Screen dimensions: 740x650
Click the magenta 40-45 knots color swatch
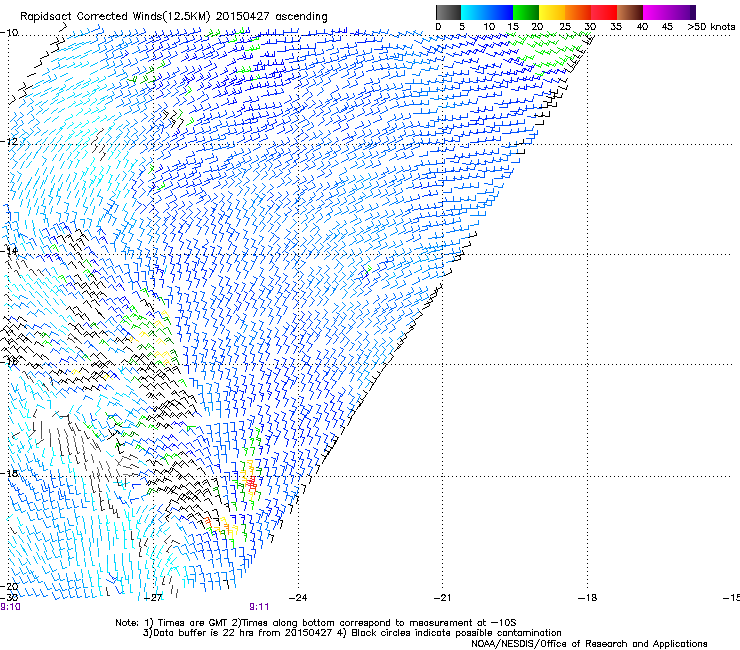[x=656, y=12]
